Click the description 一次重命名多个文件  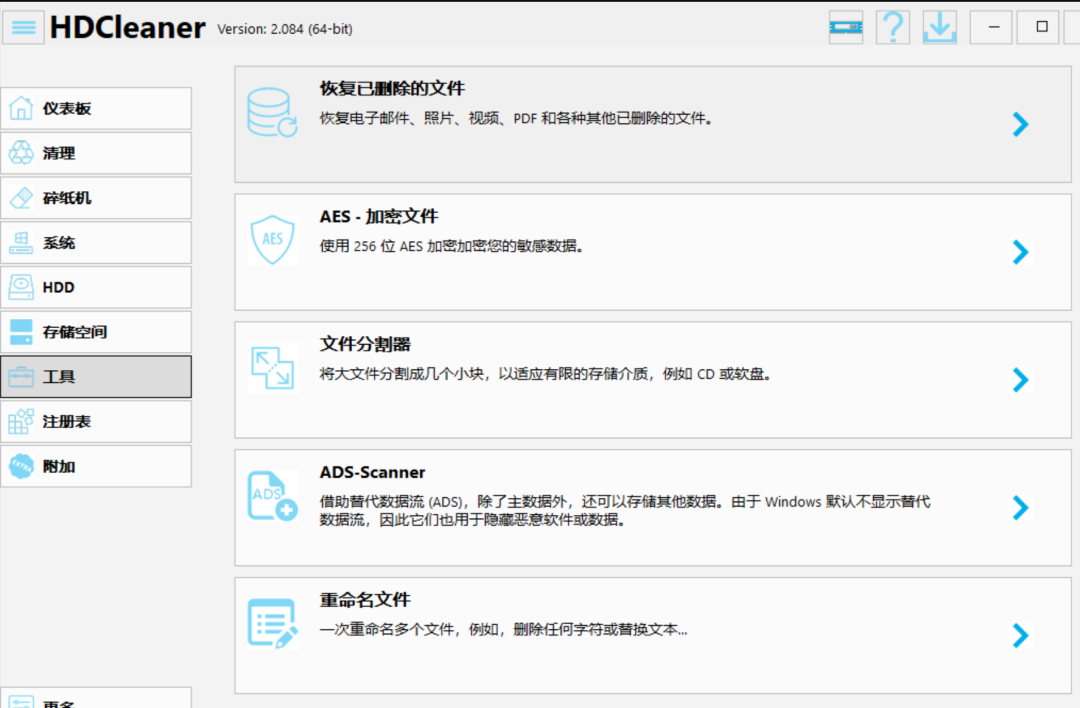[503, 629]
